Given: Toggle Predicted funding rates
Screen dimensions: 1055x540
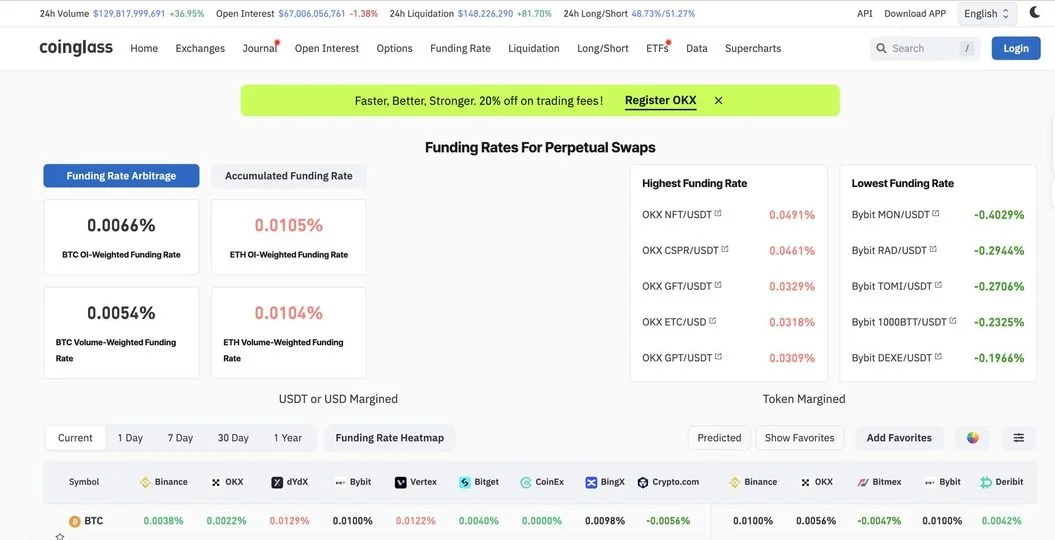Looking at the screenshot, I should [719, 438].
